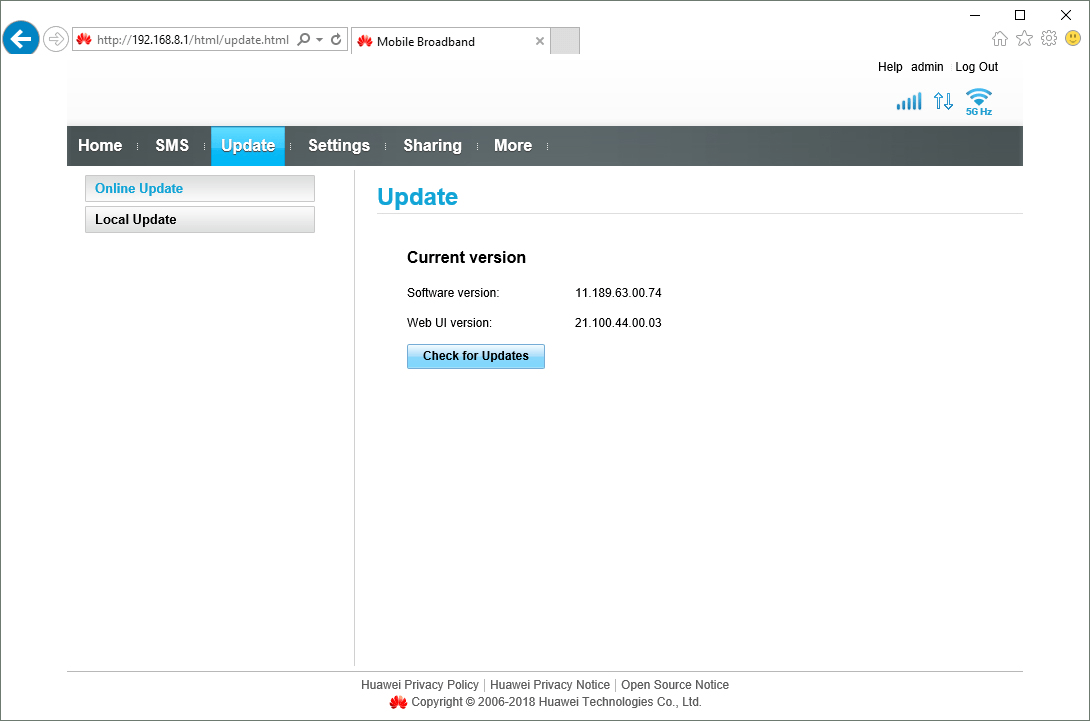Click the 5G Hz Wi-Fi status icon
The width and height of the screenshot is (1090, 721).
pyautogui.click(x=978, y=100)
